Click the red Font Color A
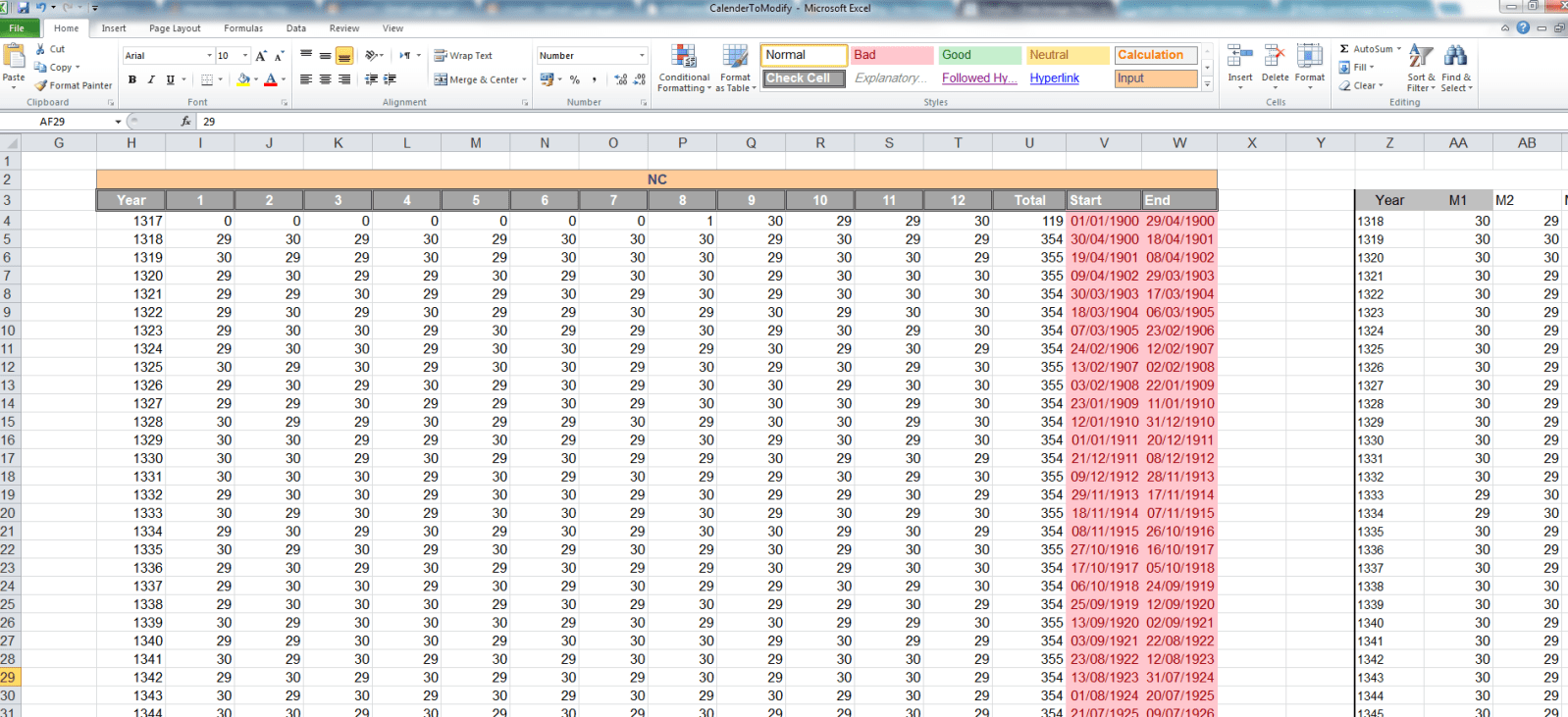This screenshot has height=717, width=1568. point(271,79)
